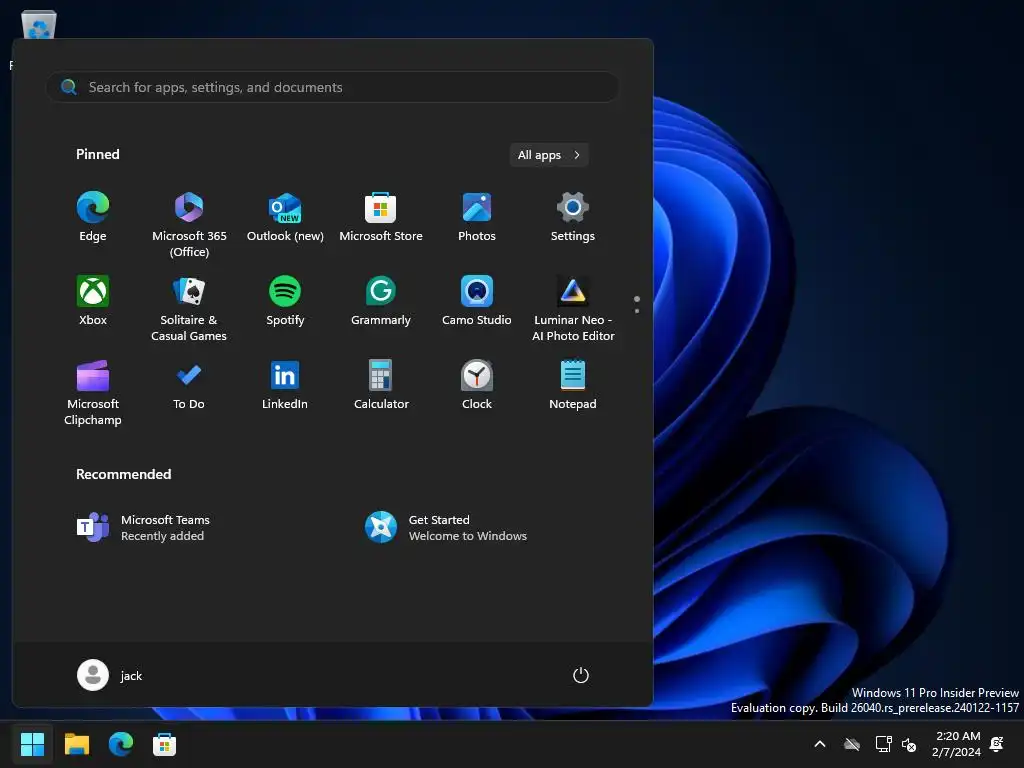Click the OneDrive cloud tray icon
The image size is (1024, 768).
tap(852, 744)
